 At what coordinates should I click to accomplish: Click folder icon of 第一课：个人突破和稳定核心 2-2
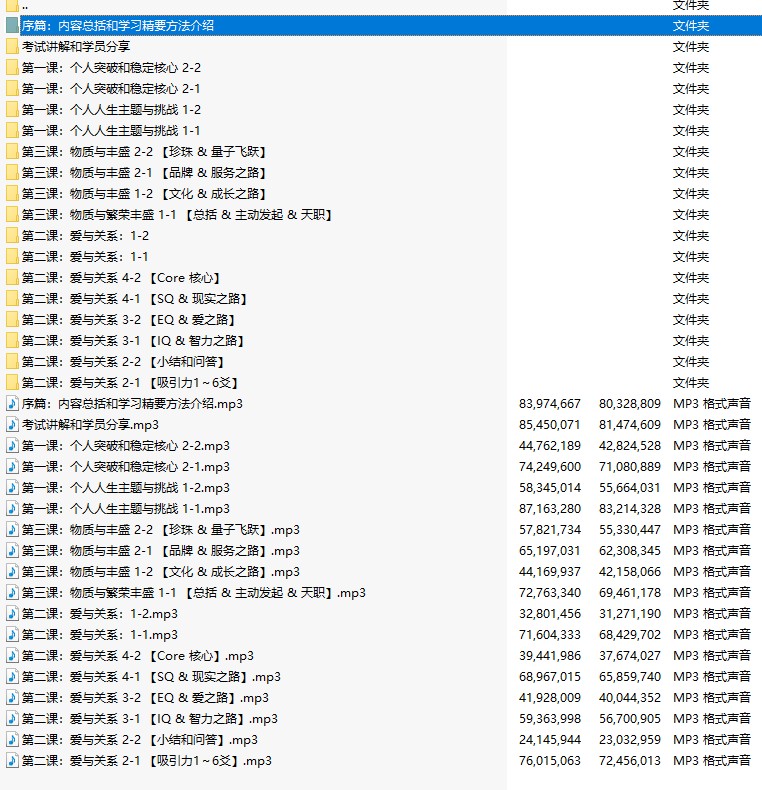point(12,68)
